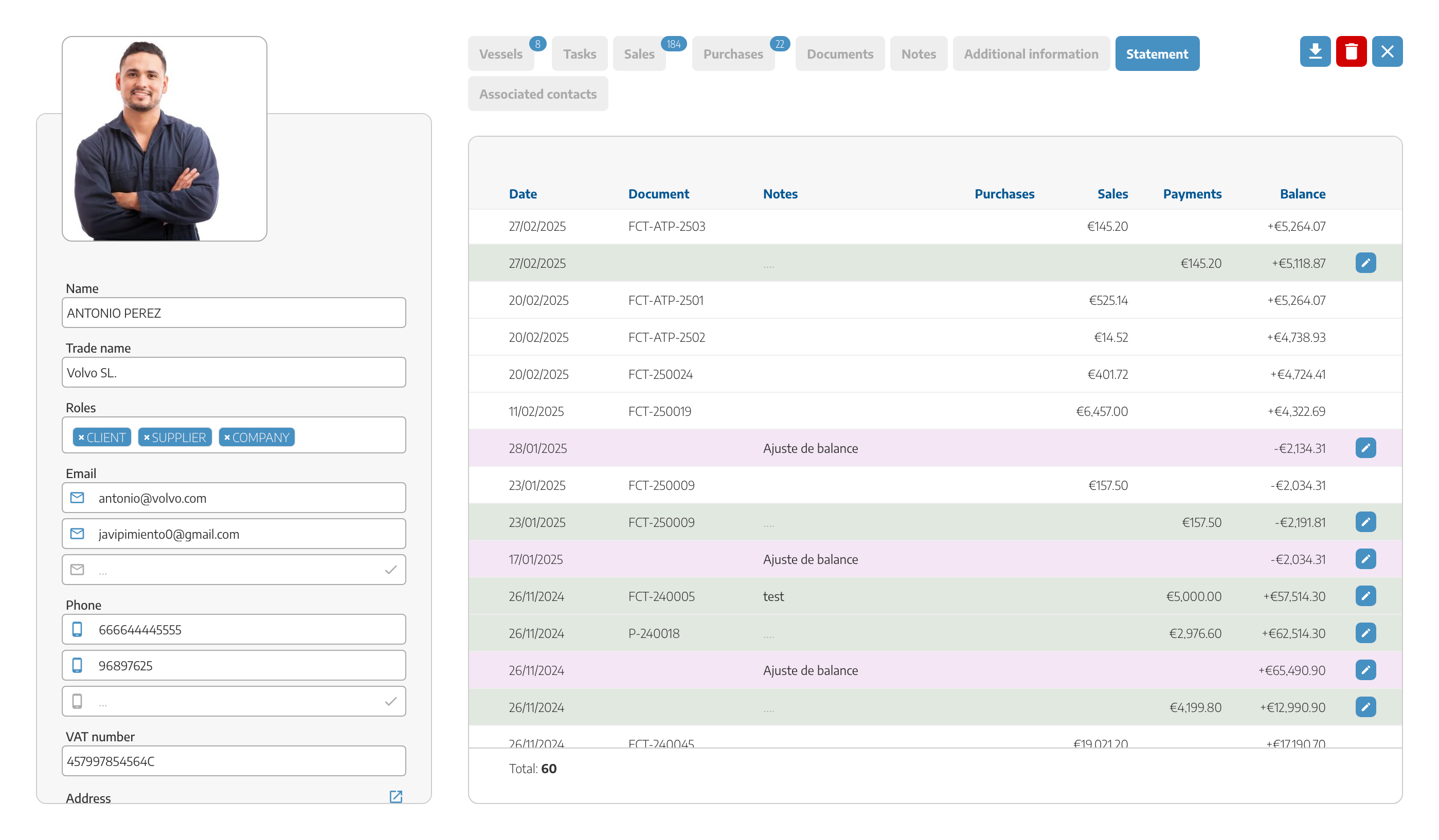The image size is (1439, 840).
Task: Click envelope icon beside javipimiento0@gmail.com
Action: [x=77, y=534]
